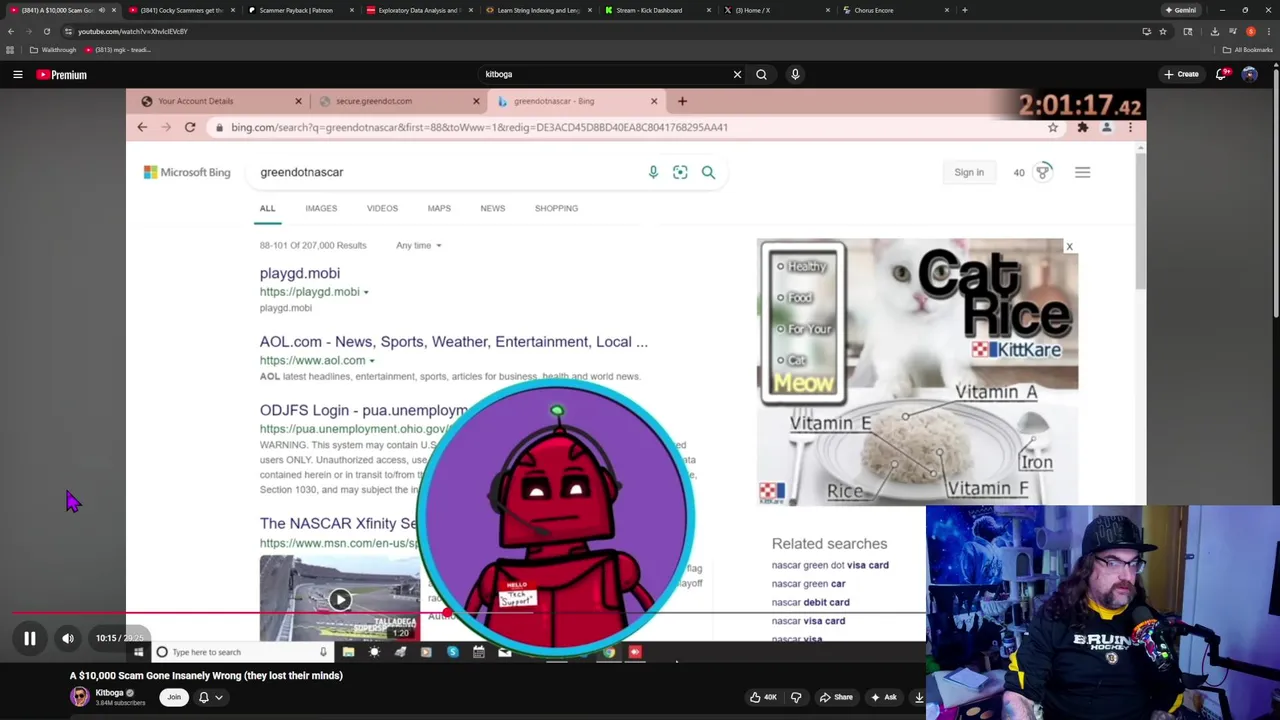Close the Cat Rice advertisement

[1069, 246]
